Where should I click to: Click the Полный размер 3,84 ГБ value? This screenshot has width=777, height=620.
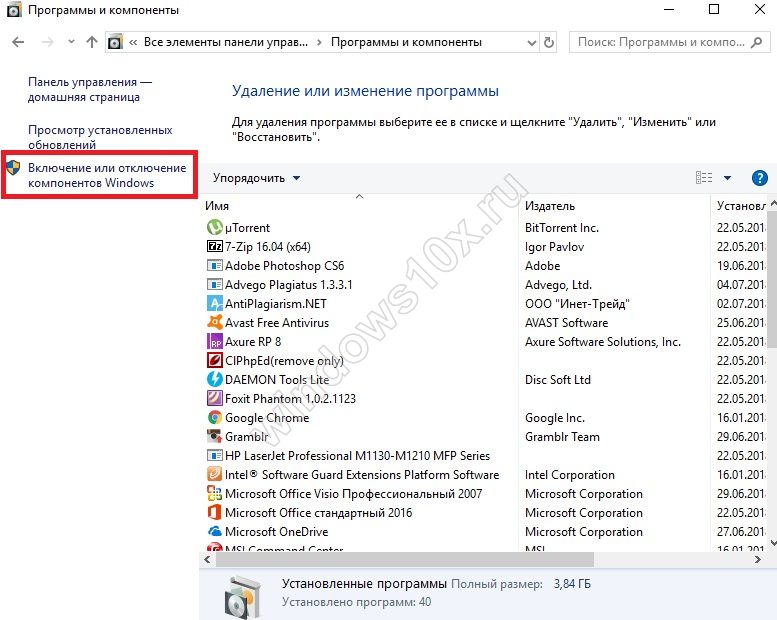(572, 584)
